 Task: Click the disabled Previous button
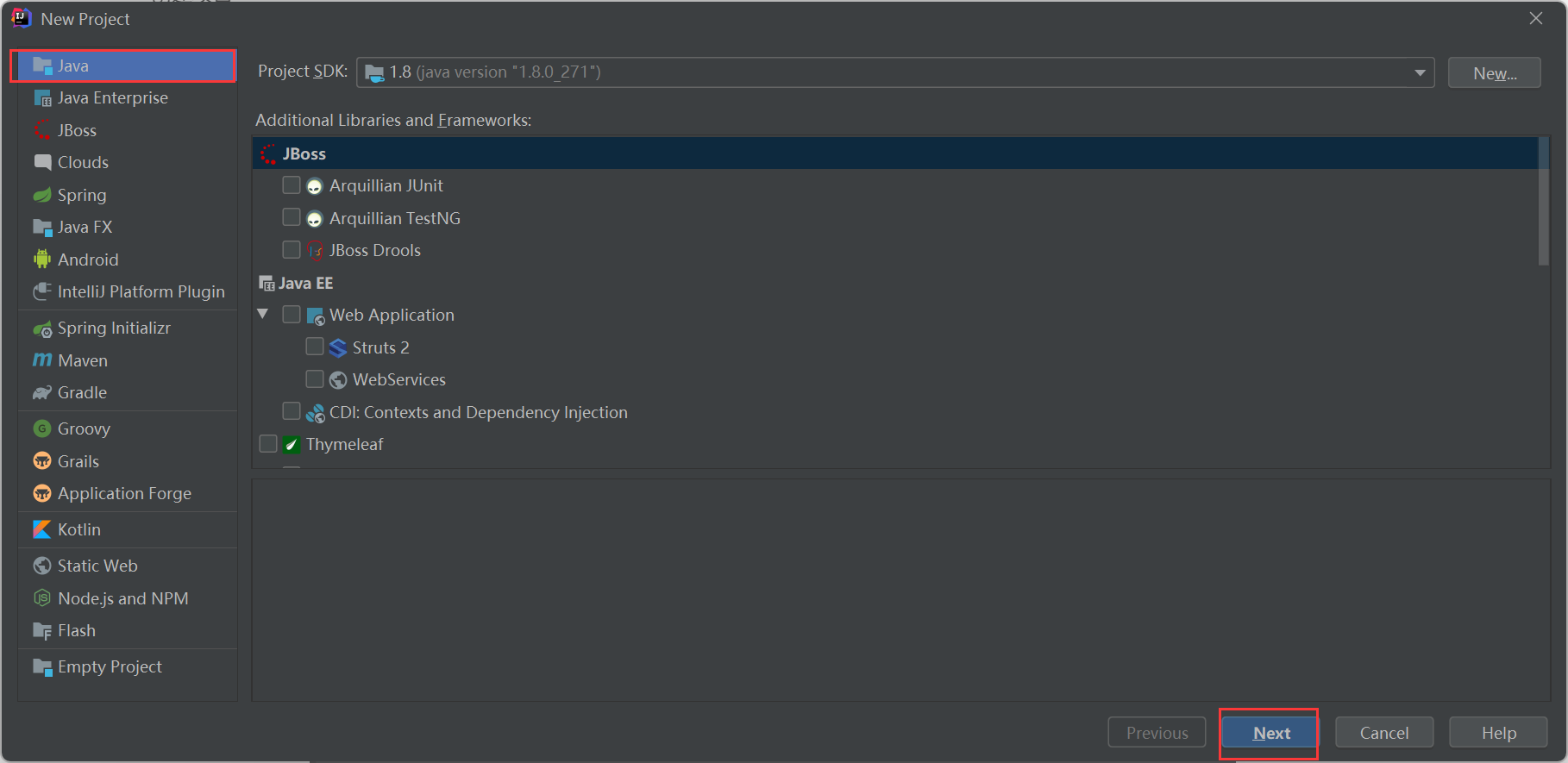[x=1157, y=733]
